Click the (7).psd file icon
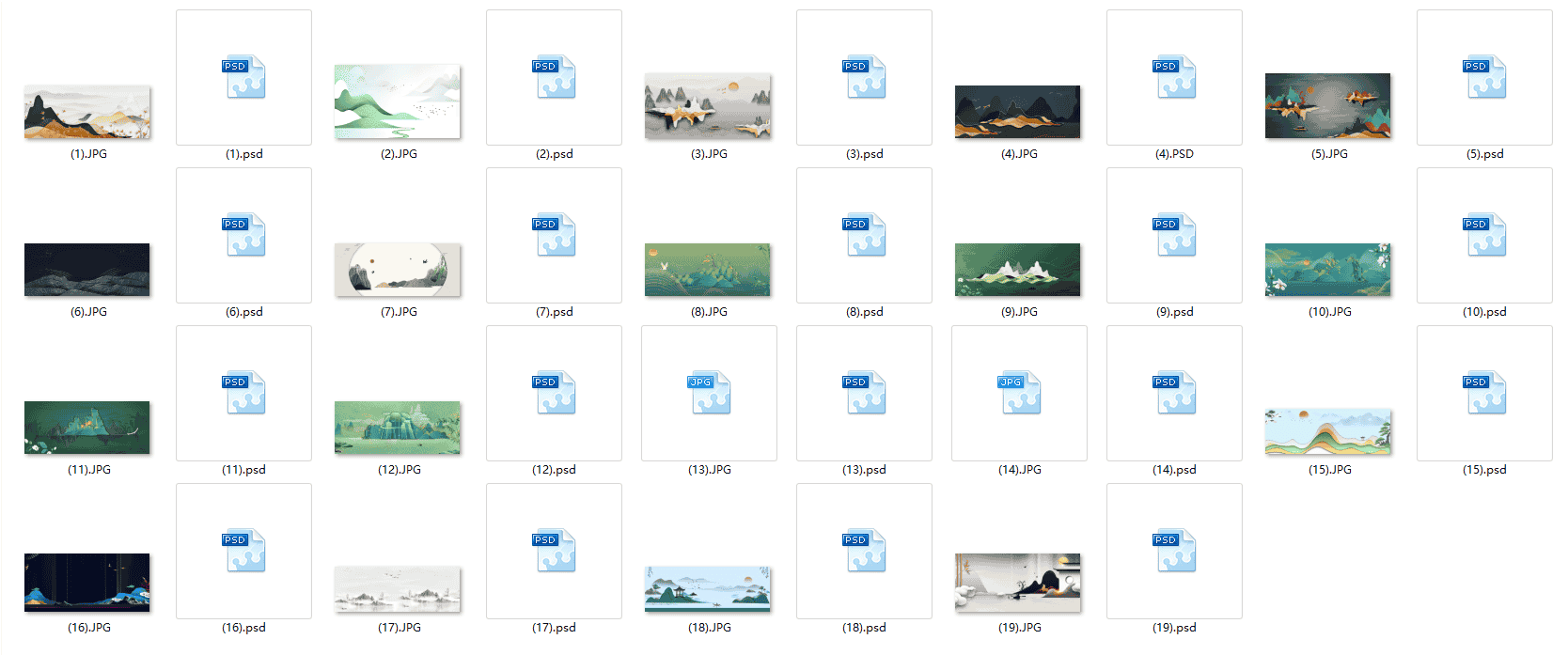 [x=554, y=235]
